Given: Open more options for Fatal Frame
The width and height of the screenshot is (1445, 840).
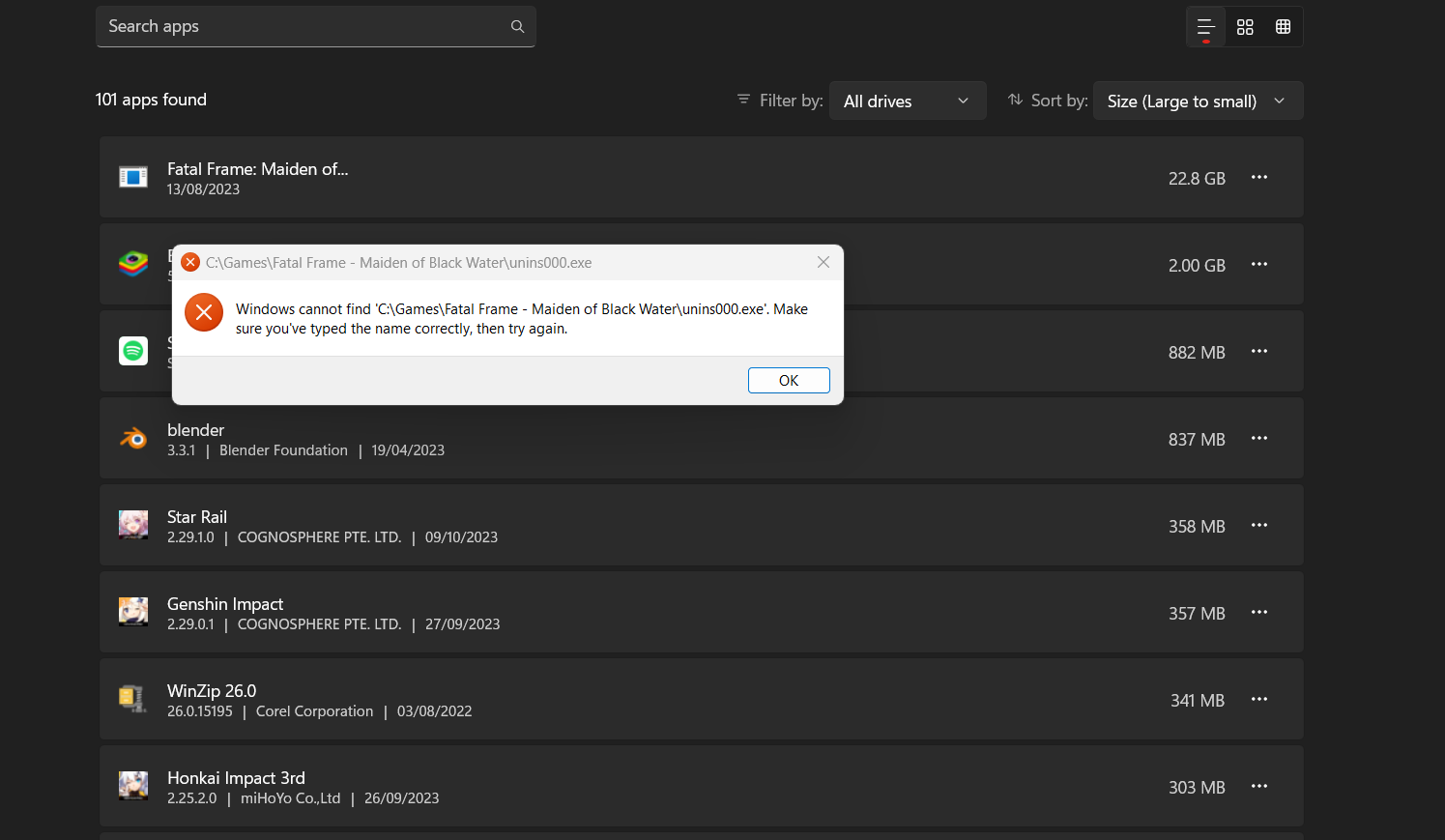Looking at the screenshot, I should click(x=1259, y=177).
